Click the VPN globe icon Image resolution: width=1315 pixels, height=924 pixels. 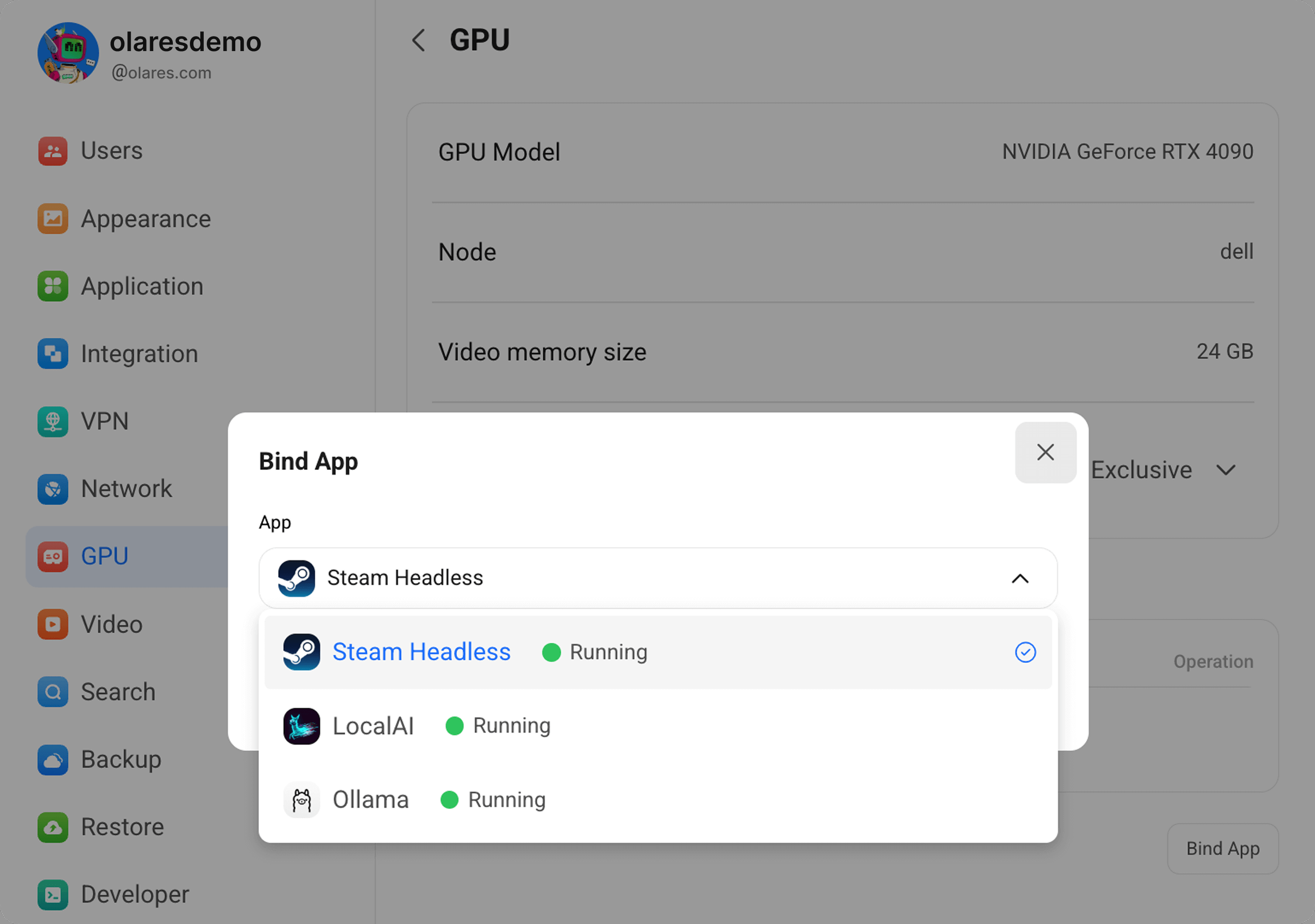pos(53,422)
